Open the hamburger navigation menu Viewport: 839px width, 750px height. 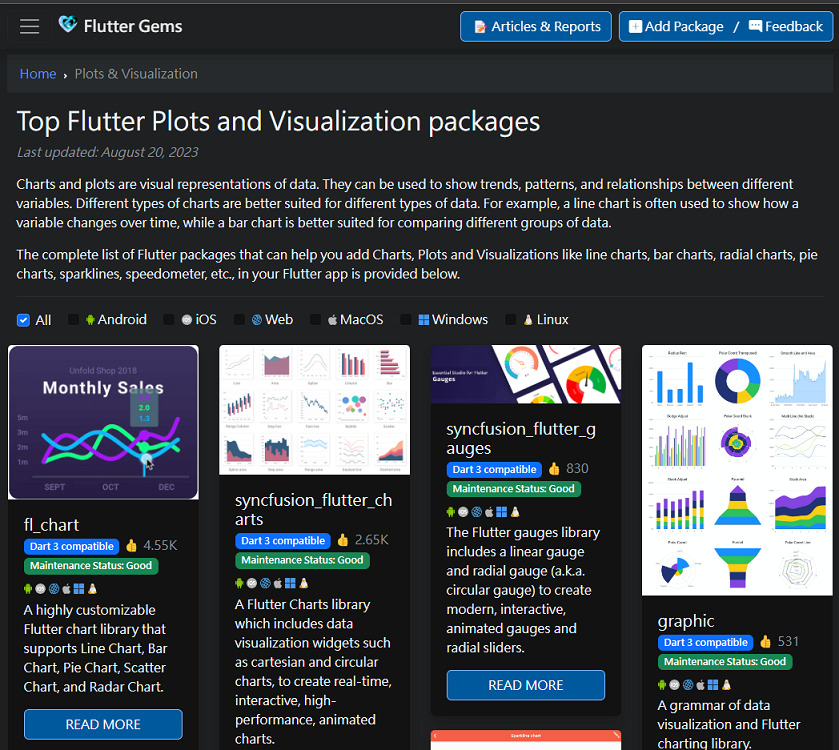[29, 26]
